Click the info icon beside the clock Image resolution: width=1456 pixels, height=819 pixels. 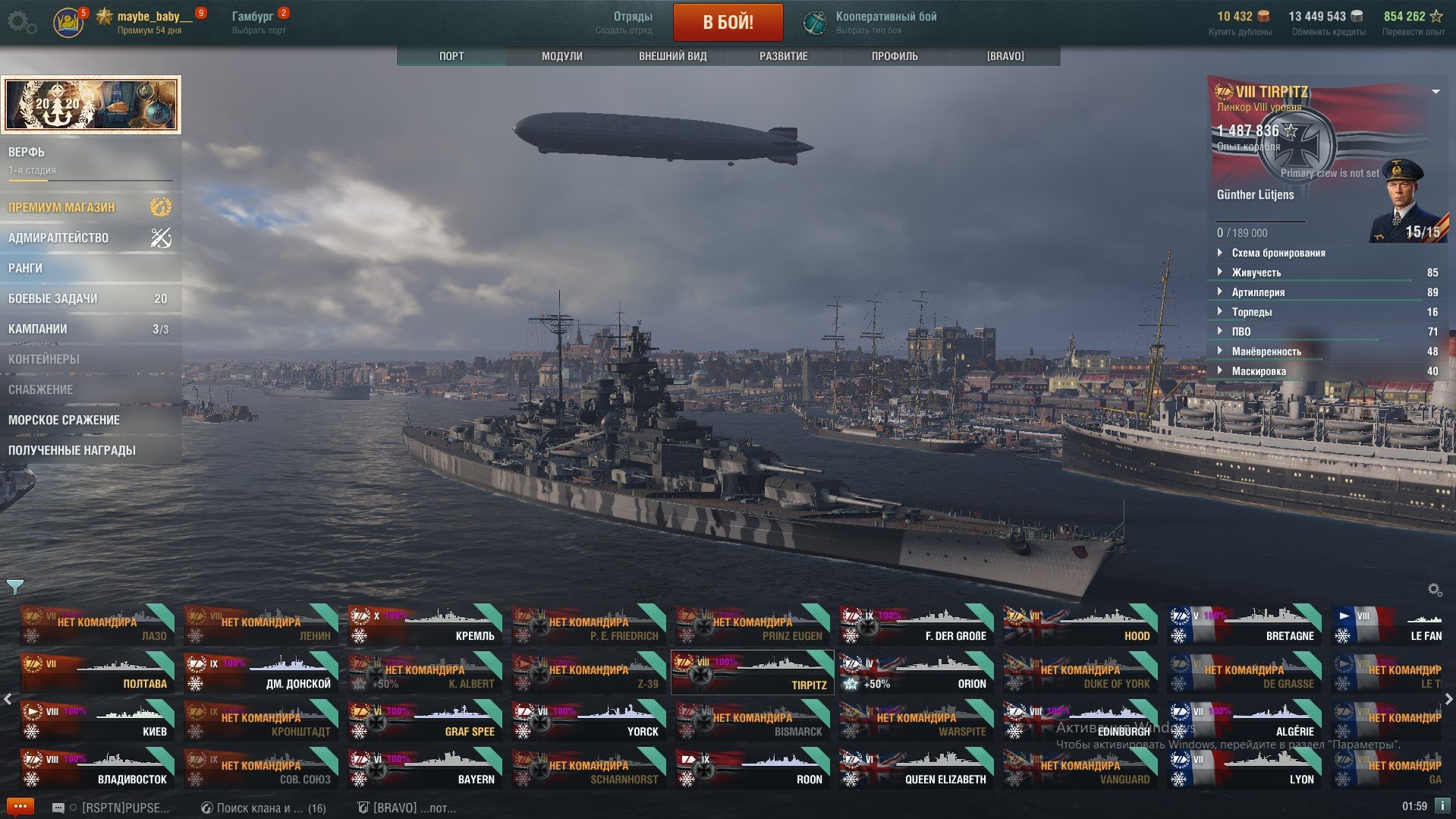pos(1442,805)
